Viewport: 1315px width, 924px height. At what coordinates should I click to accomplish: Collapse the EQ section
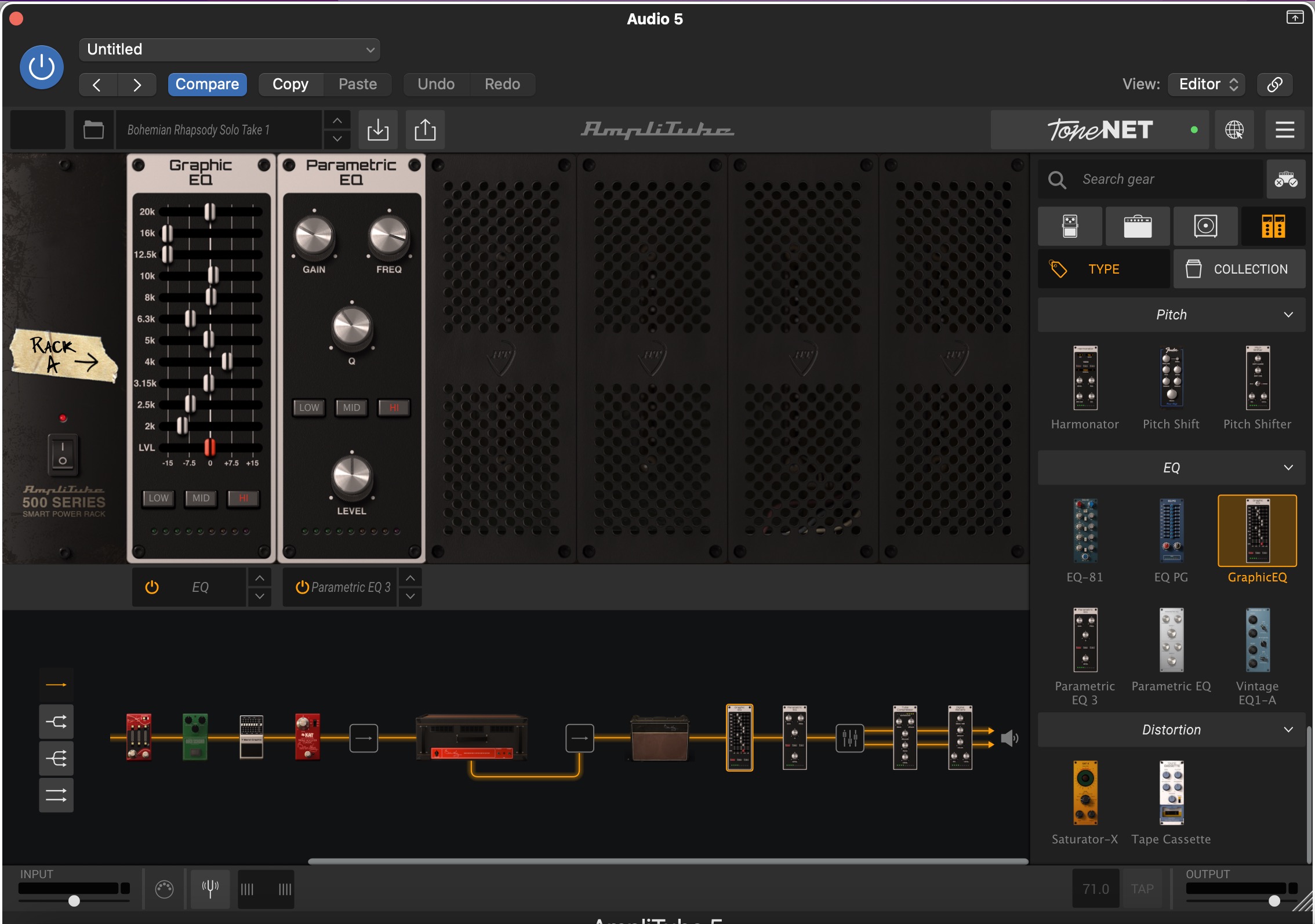click(x=1171, y=468)
